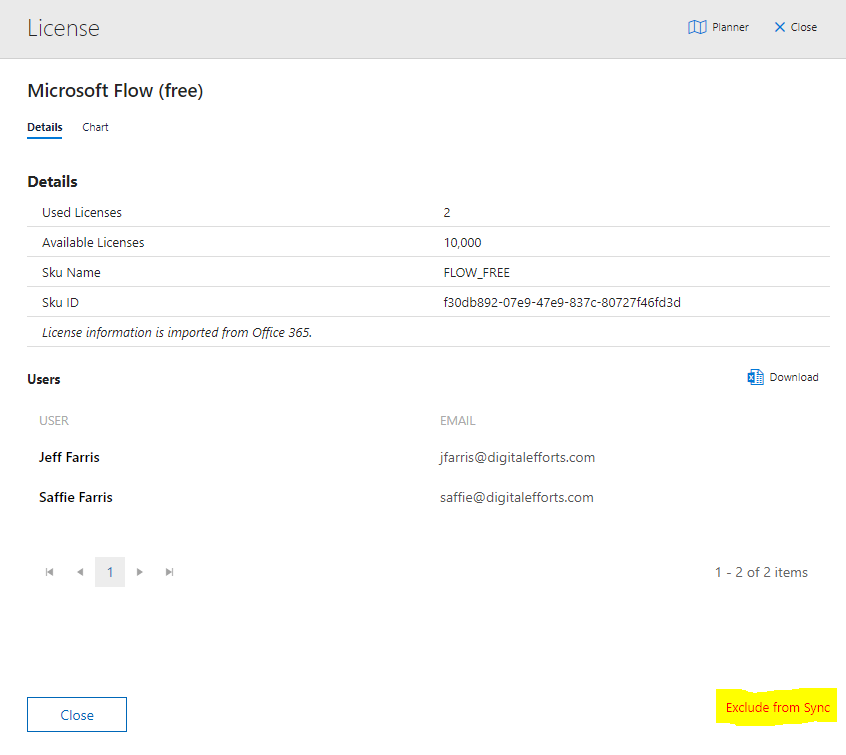The image size is (846, 755).
Task: Go to next page of users
Action: click(140, 572)
